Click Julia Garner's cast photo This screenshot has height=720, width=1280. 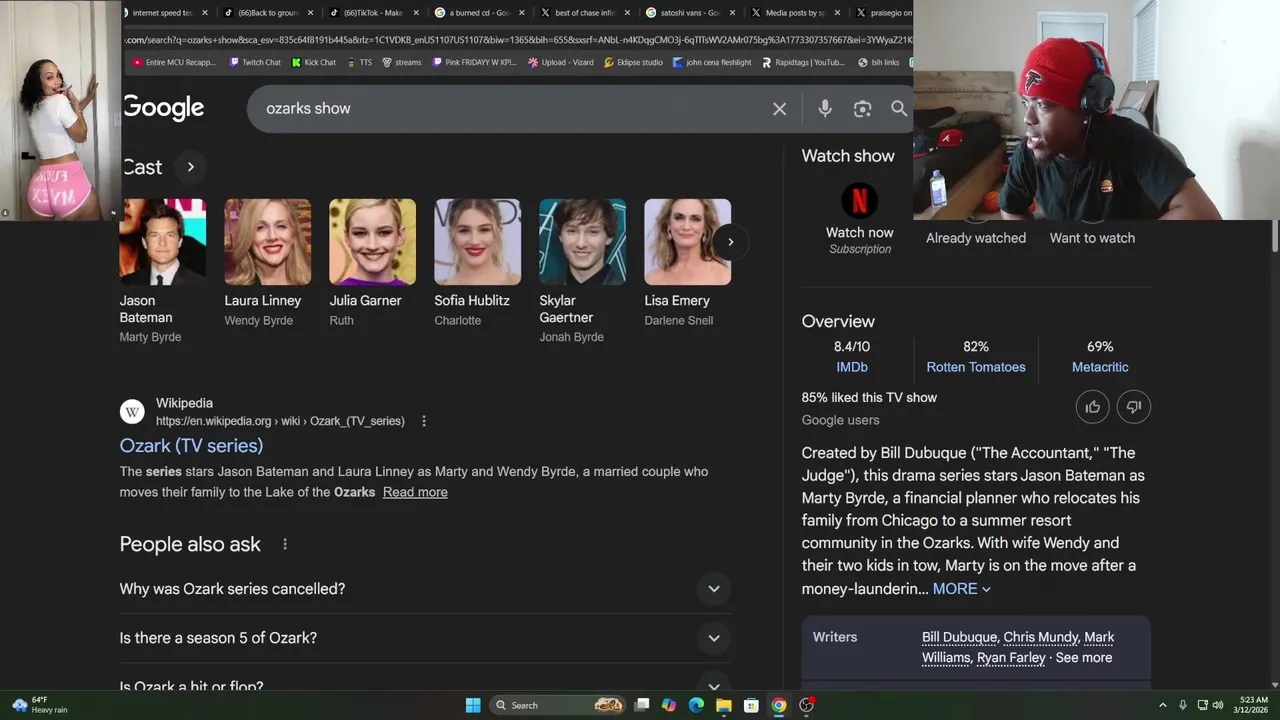(373, 242)
